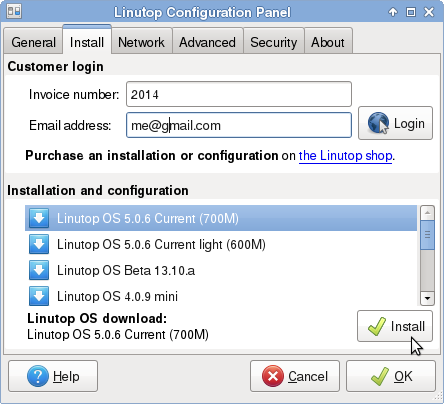This screenshot has height=404, width=444.
Task: Click download icon for Linutop OS 4.0.9 mini
Action: pos(39,296)
